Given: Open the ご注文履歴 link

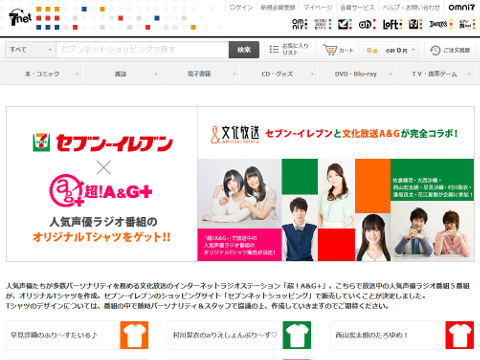Looking at the screenshot, I should click(x=456, y=50).
